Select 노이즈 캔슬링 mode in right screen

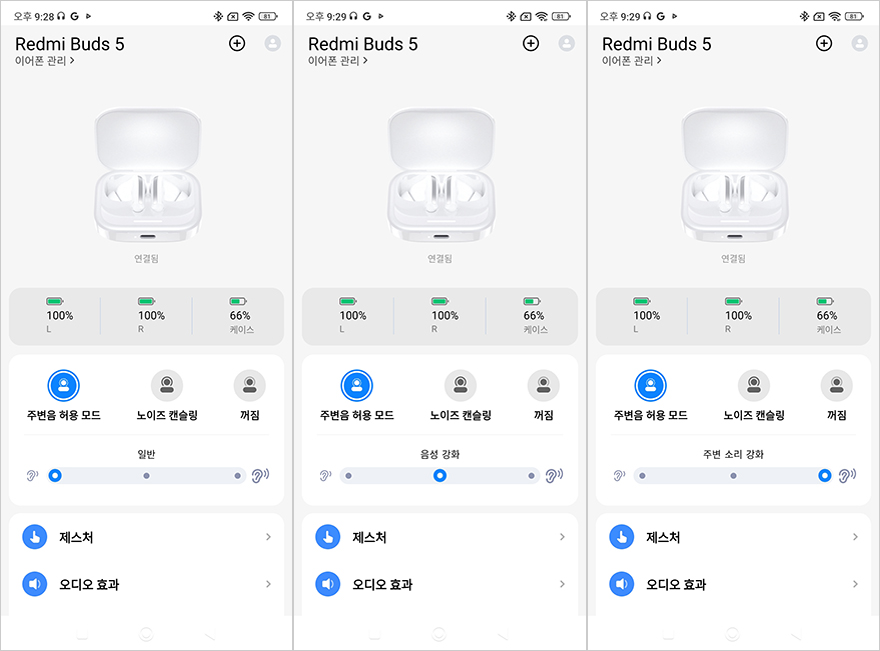(754, 386)
